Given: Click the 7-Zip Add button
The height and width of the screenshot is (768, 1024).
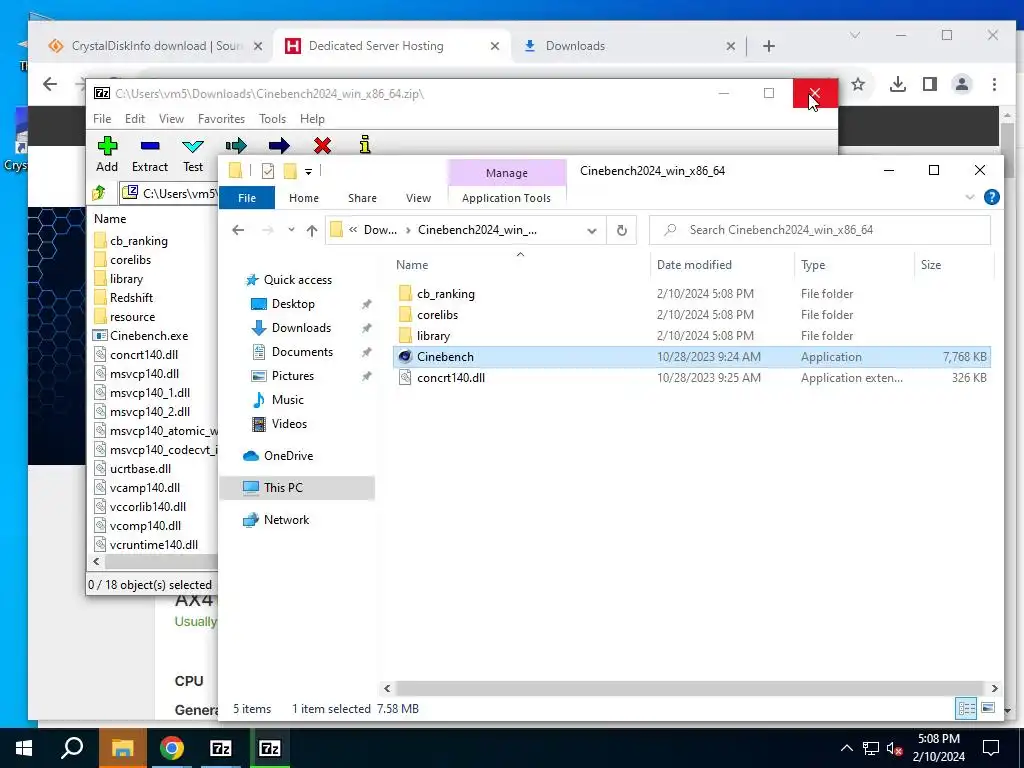Looking at the screenshot, I should (107, 155).
